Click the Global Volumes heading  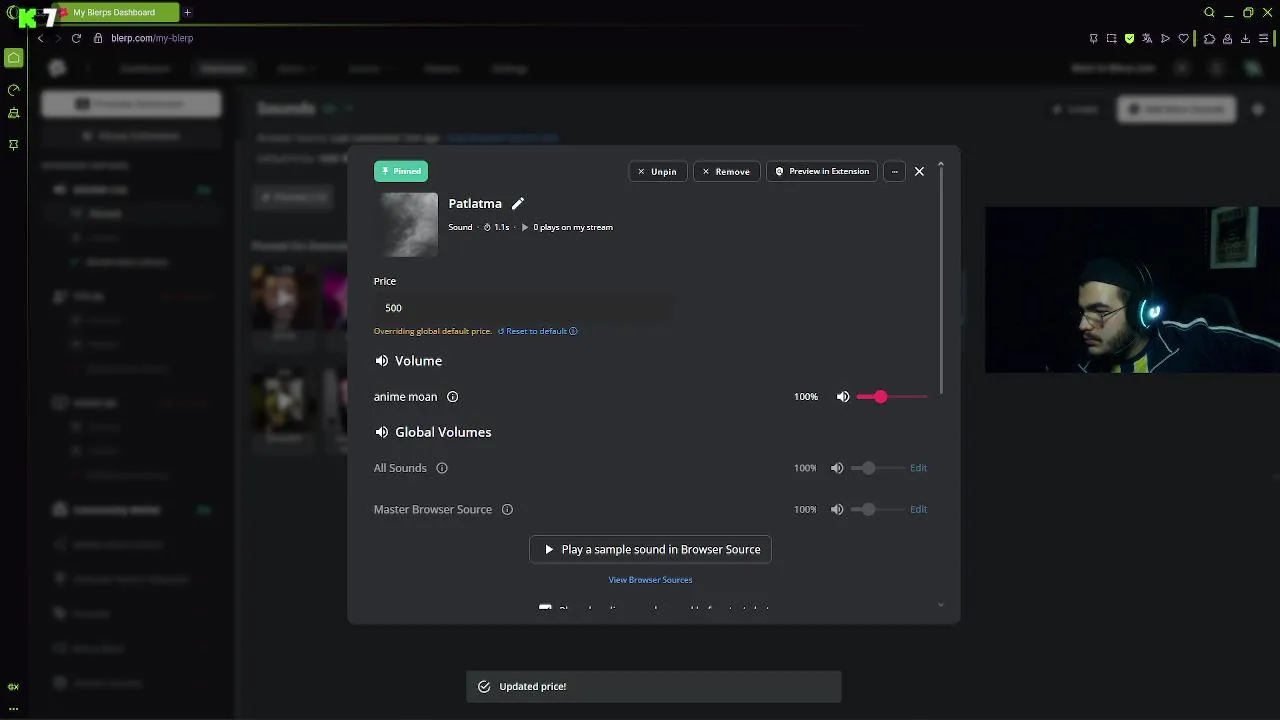[443, 432]
